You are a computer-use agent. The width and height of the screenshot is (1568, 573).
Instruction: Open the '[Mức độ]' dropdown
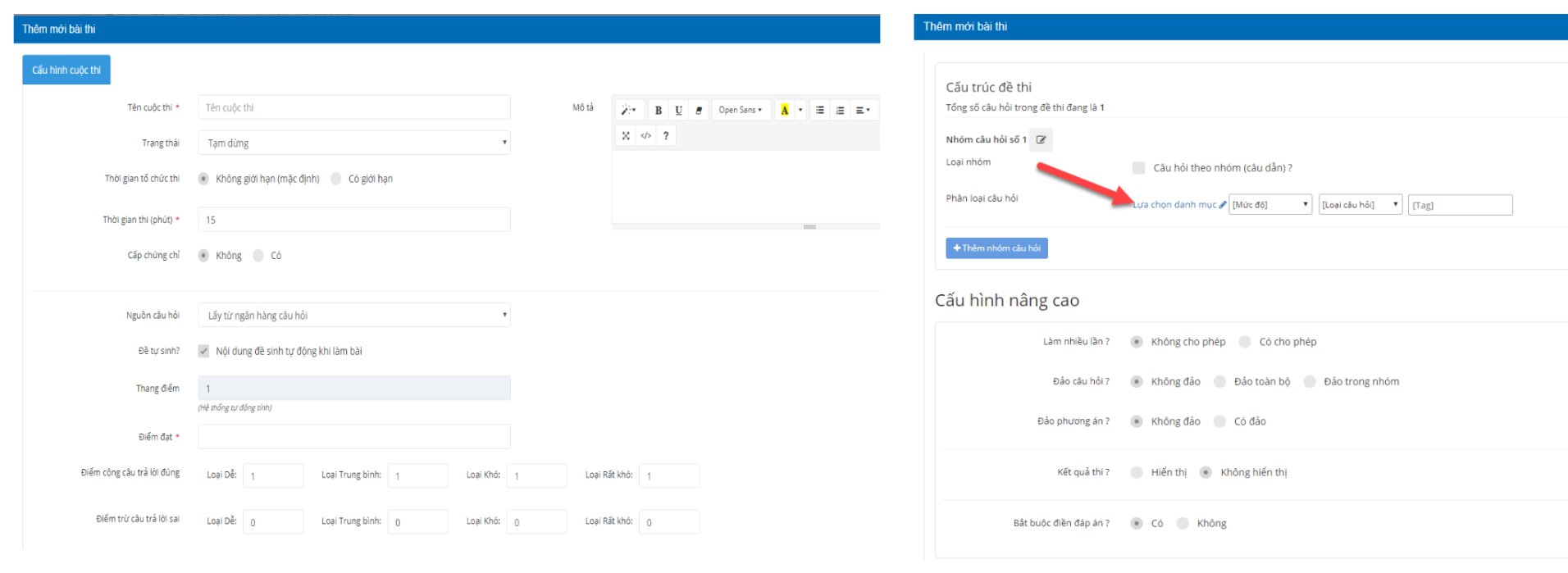click(x=1270, y=205)
